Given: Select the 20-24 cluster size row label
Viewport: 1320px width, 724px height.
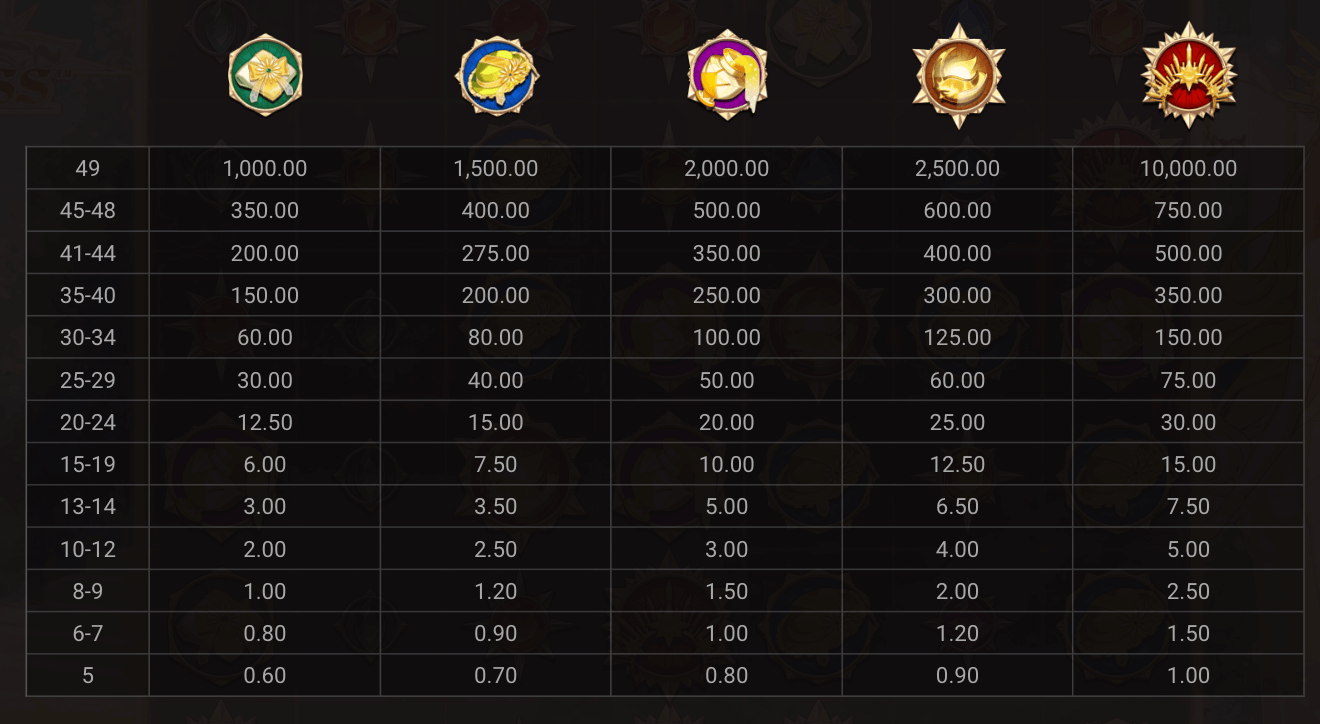Looking at the screenshot, I should click(88, 423).
